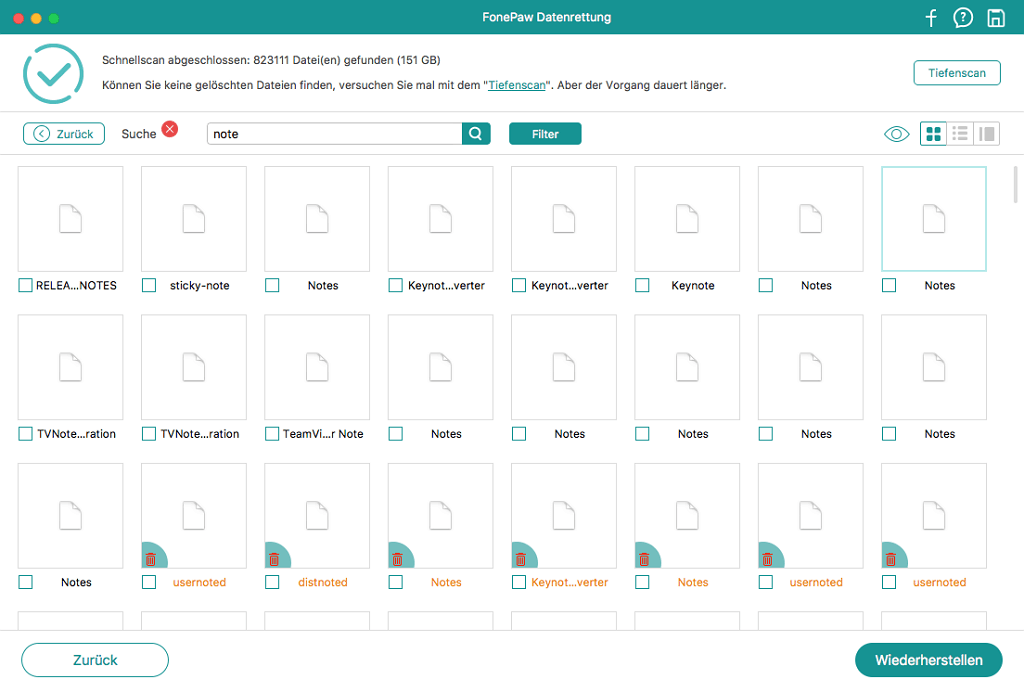The image size is (1024, 692).
Task: Open the help question mark icon
Action: pos(963,18)
